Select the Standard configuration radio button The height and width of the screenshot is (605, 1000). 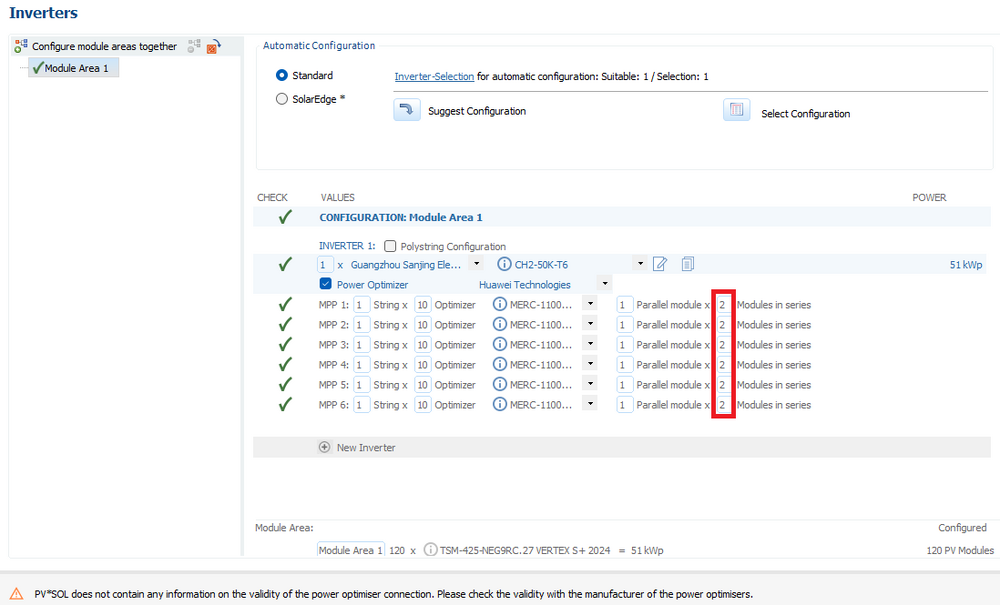tap(281, 75)
